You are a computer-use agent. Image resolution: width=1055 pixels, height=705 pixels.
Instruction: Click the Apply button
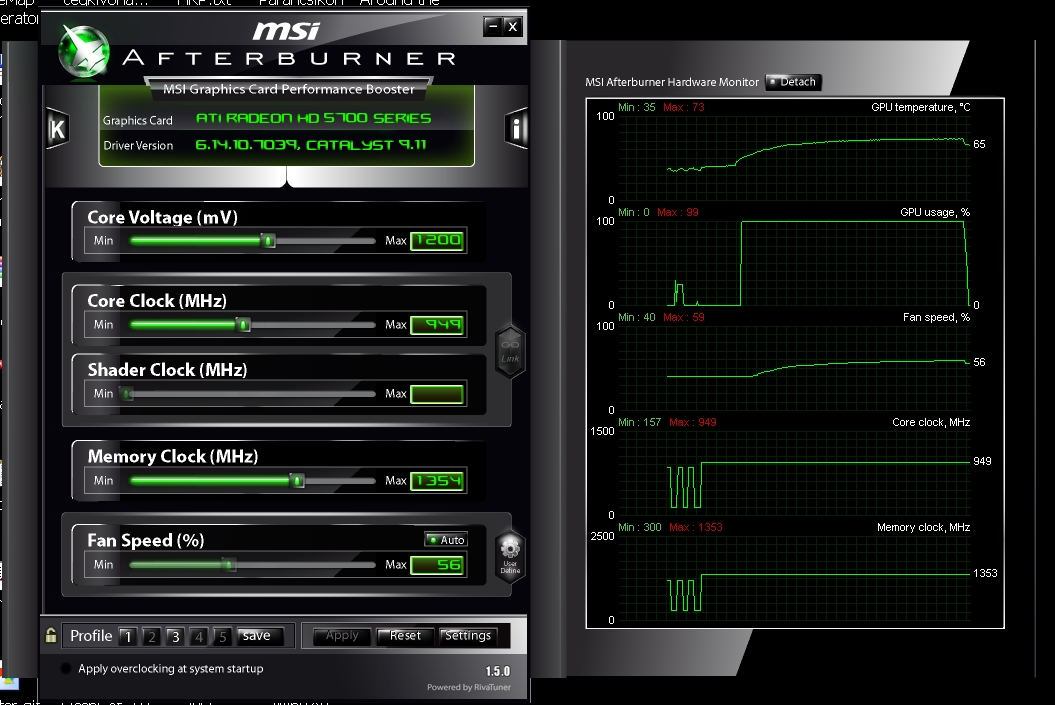(x=342, y=636)
